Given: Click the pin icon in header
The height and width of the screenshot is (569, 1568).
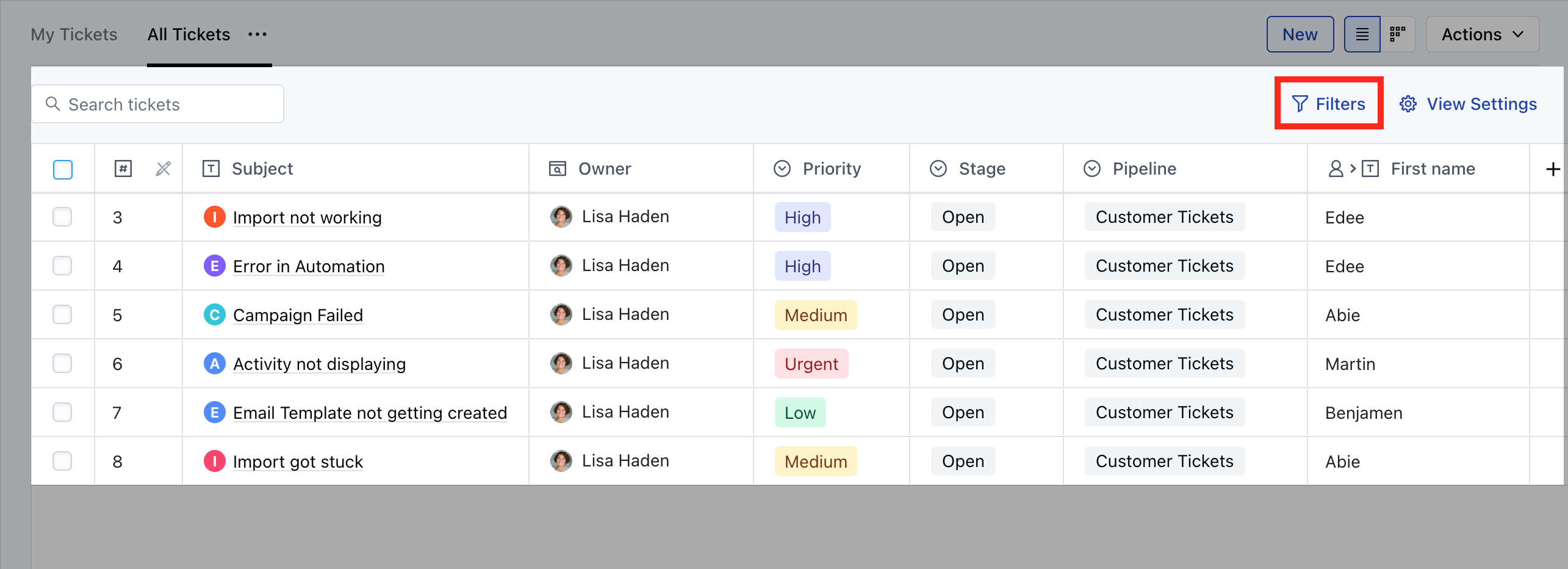Looking at the screenshot, I should [x=163, y=169].
